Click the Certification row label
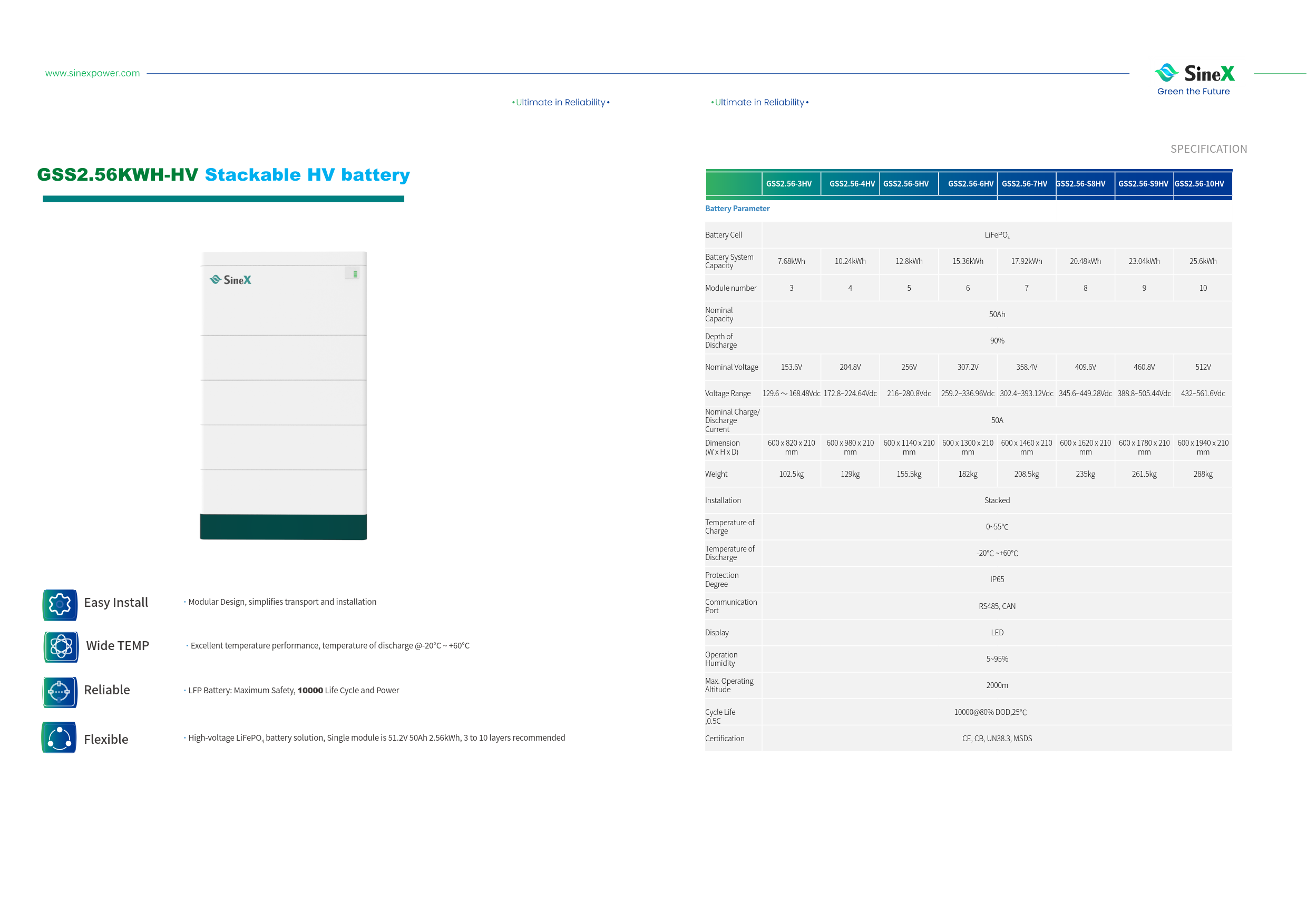The height and width of the screenshot is (924, 1307). (724, 739)
